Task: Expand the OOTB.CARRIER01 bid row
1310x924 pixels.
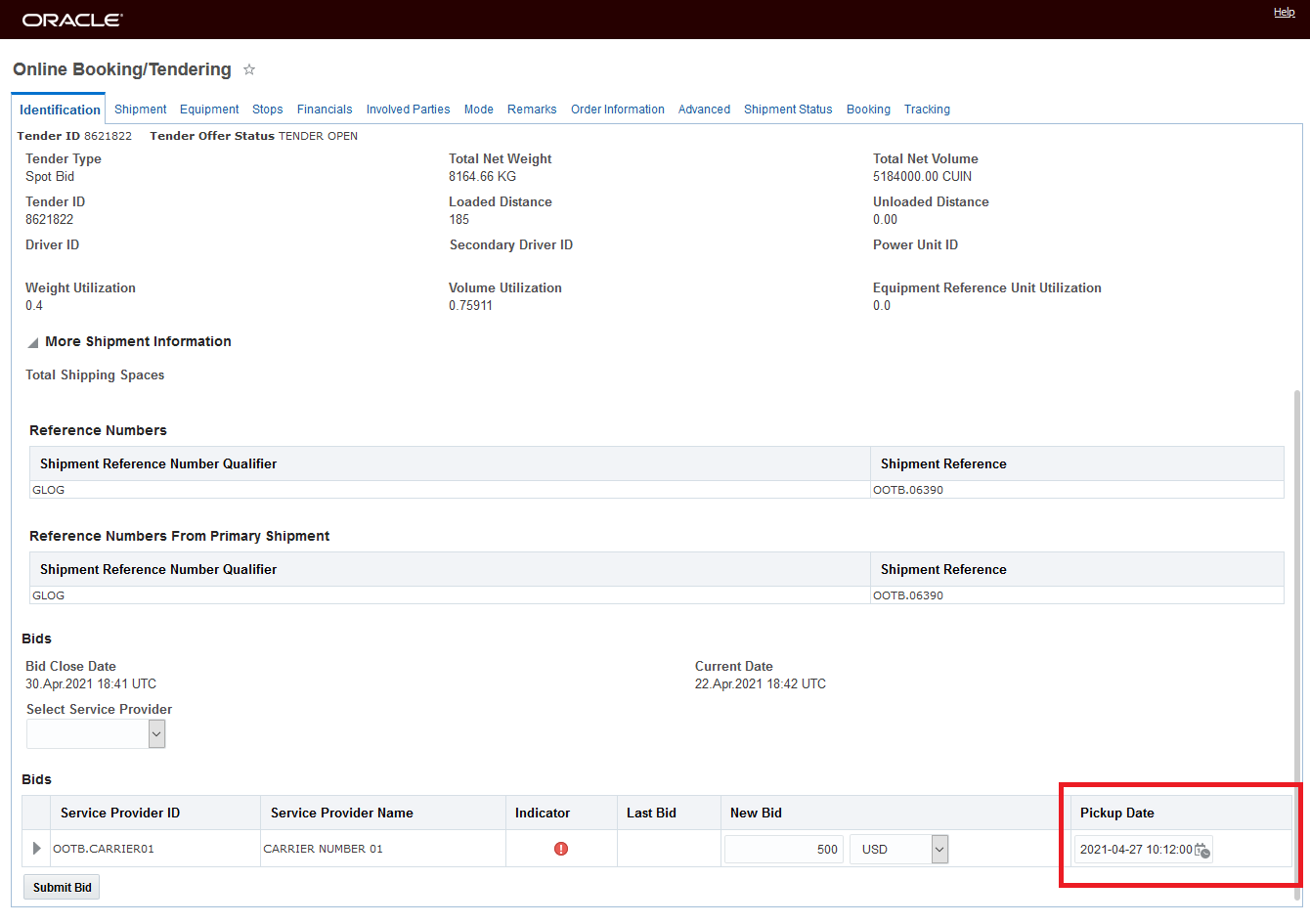Action: 37,848
